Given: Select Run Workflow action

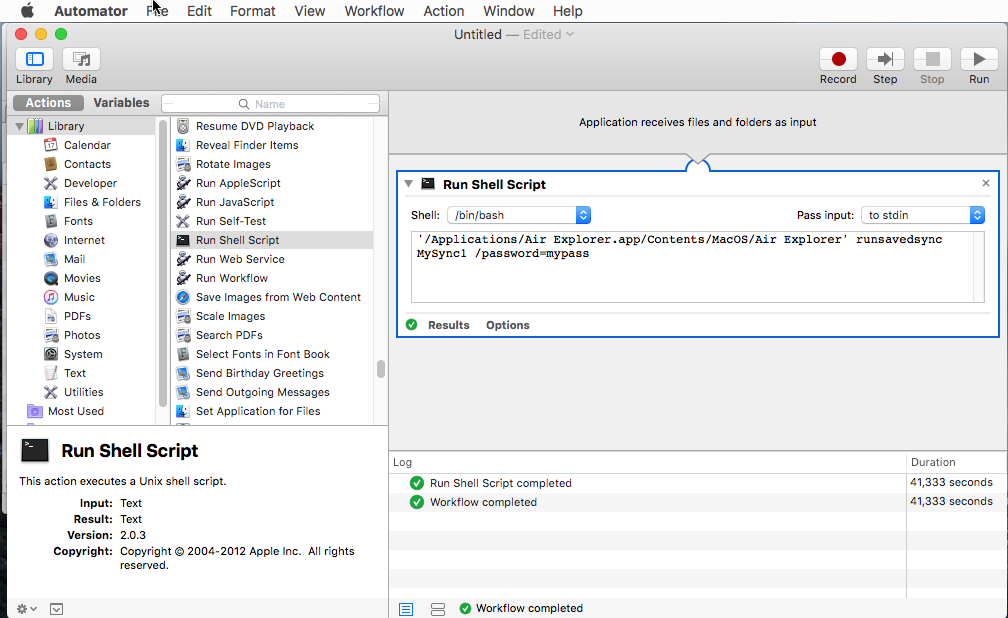Looking at the screenshot, I should [x=231, y=278].
